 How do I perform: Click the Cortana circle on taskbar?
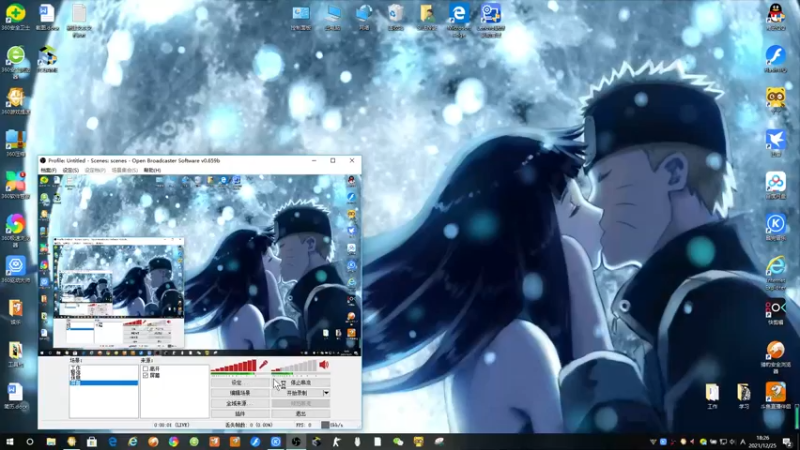[x=30, y=442]
